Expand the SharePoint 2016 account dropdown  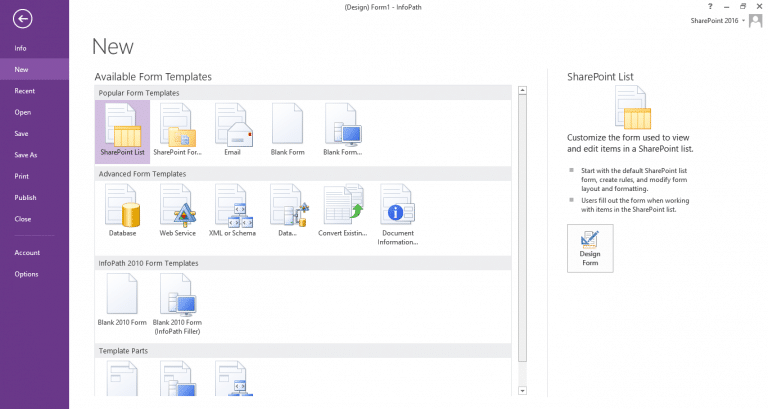pyautogui.click(x=743, y=21)
